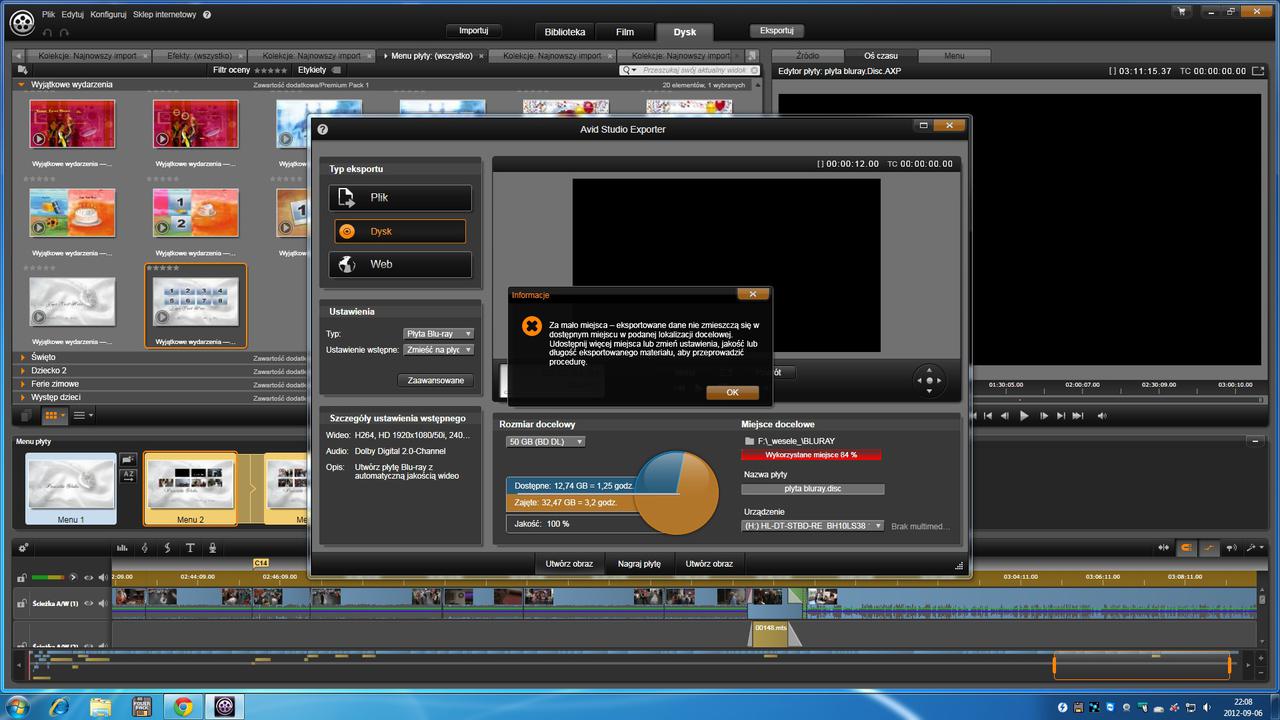This screenshot has width=1280, height=720.
Task: Click the undo arrow icon
Action: pos(49,32)
